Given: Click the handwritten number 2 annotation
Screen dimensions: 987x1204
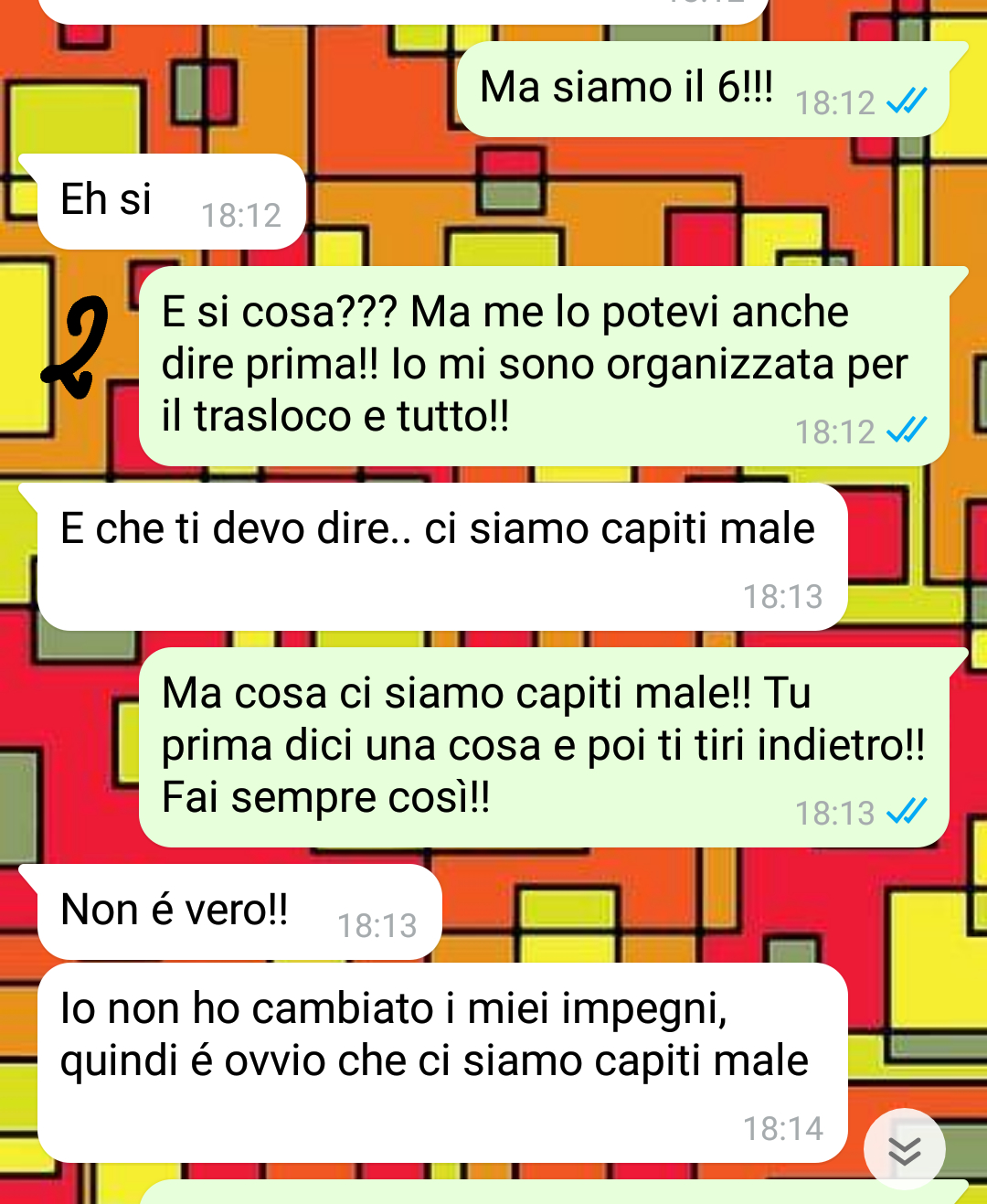Looking at the screenshot, I should [x=76, y=347].
